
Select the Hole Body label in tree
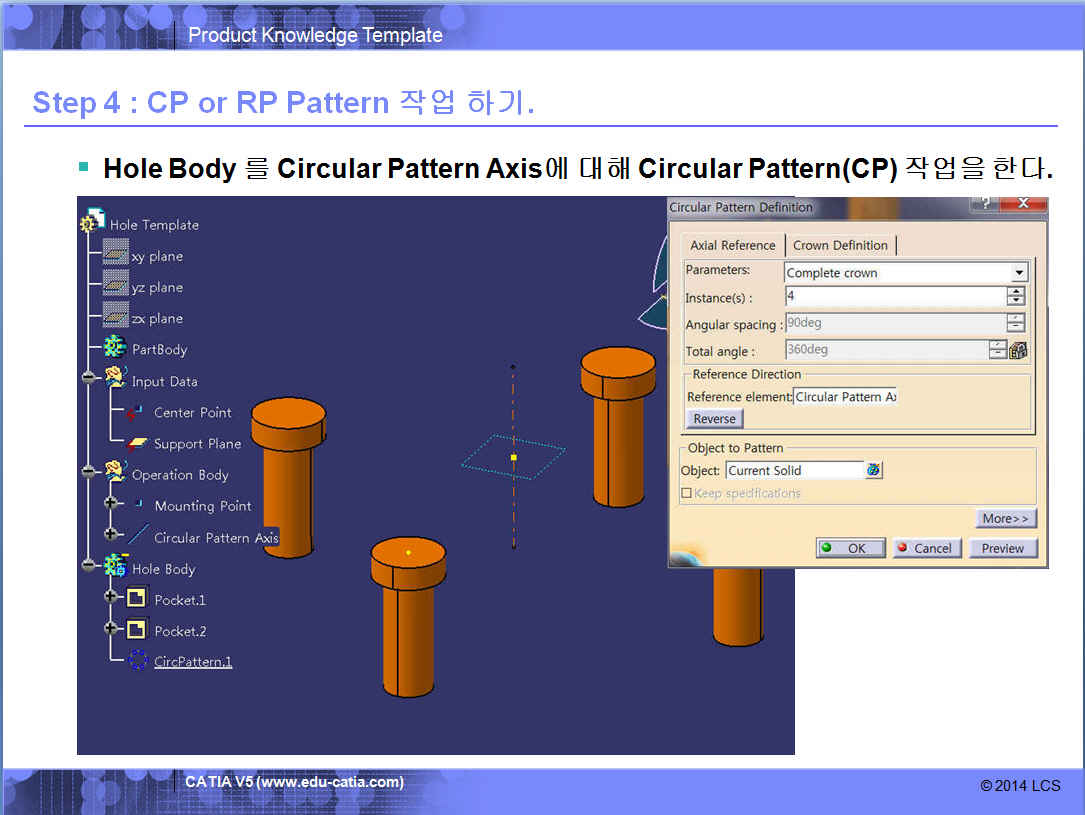click(x=164, y=569)
